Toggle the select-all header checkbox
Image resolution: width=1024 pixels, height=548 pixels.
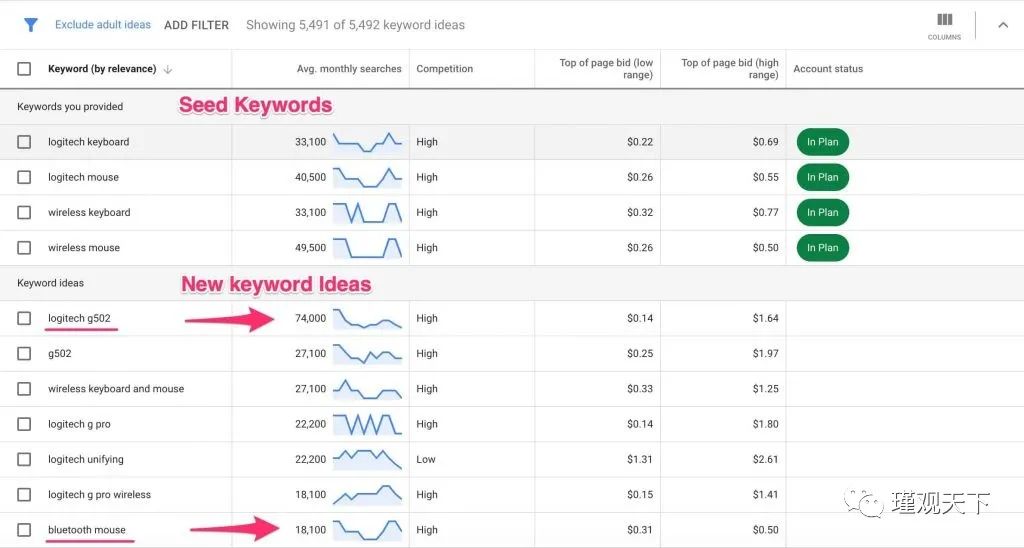click(24, 69)
